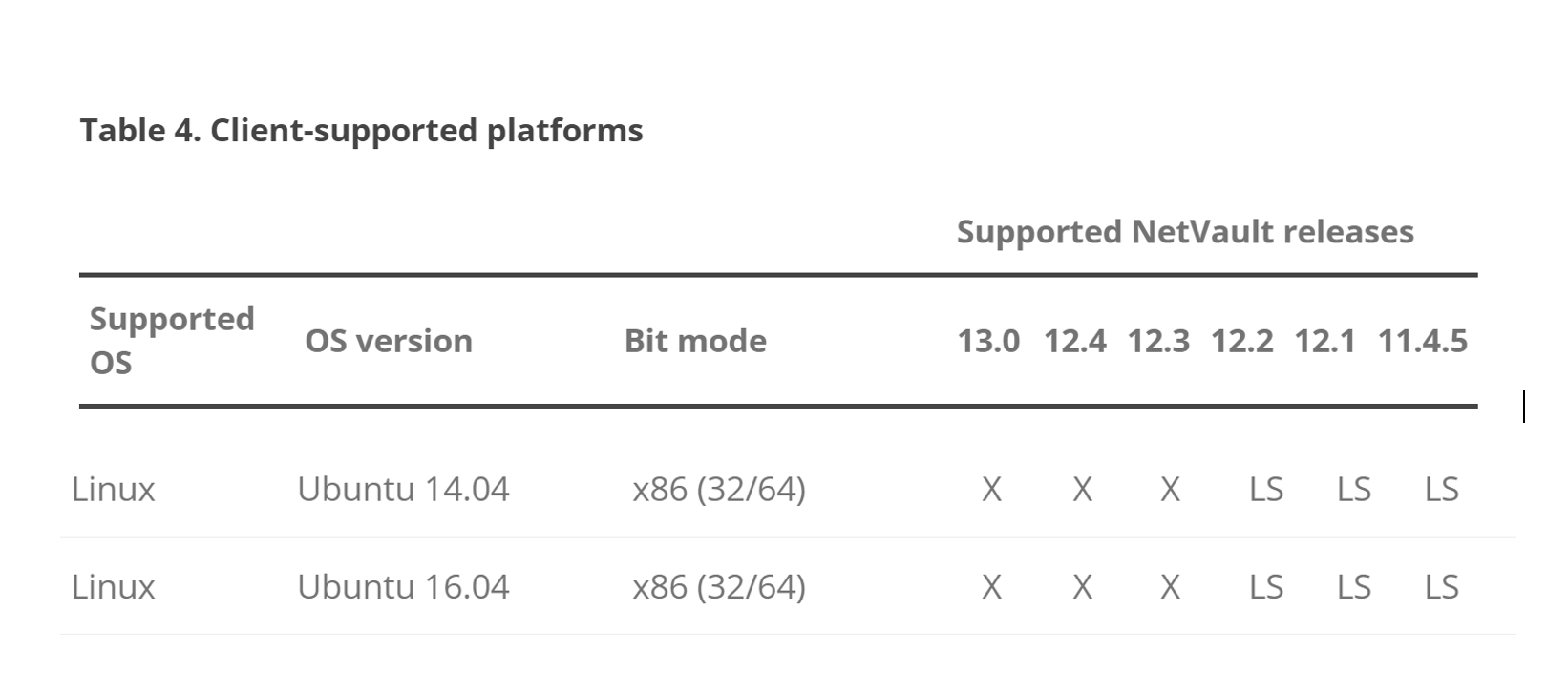Click the LS under 11.4.5 for Ubuntu 16.04
Image resolution: width=1568 pixels, height=674 pixels.
(1442, 587)
